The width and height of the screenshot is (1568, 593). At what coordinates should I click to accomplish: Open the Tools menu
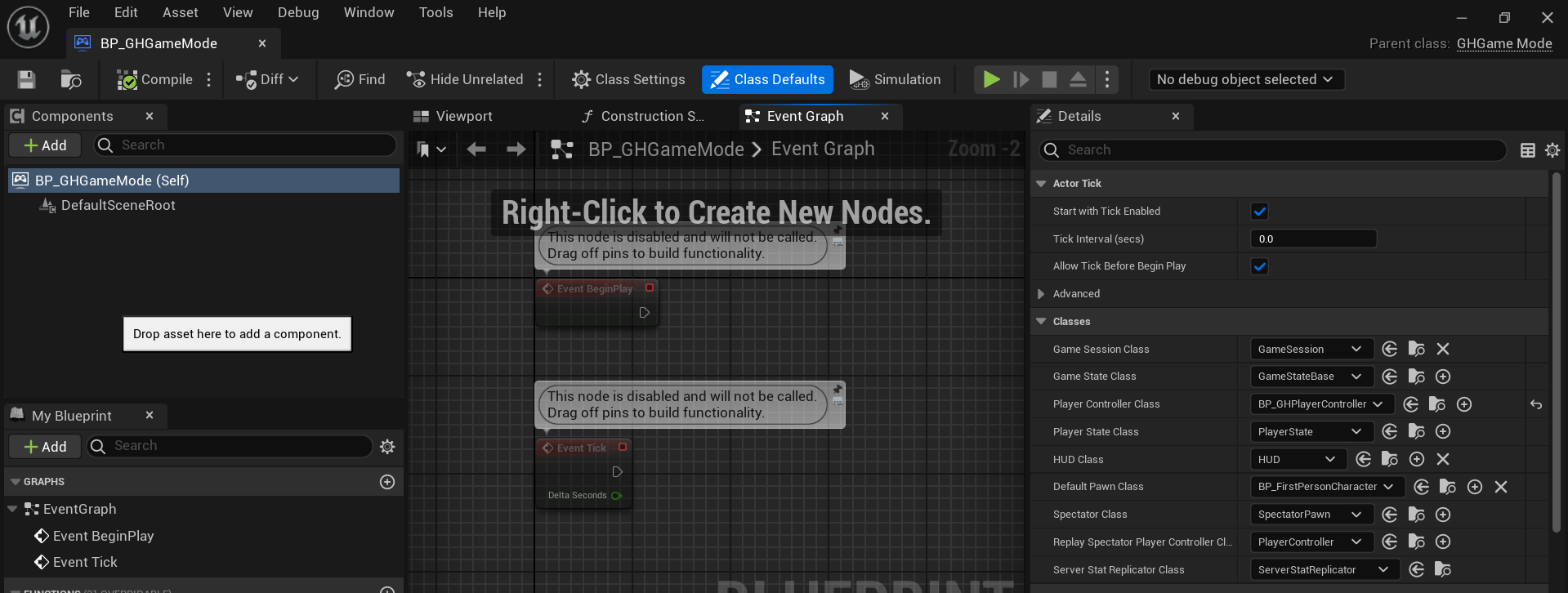click(436, 12)
